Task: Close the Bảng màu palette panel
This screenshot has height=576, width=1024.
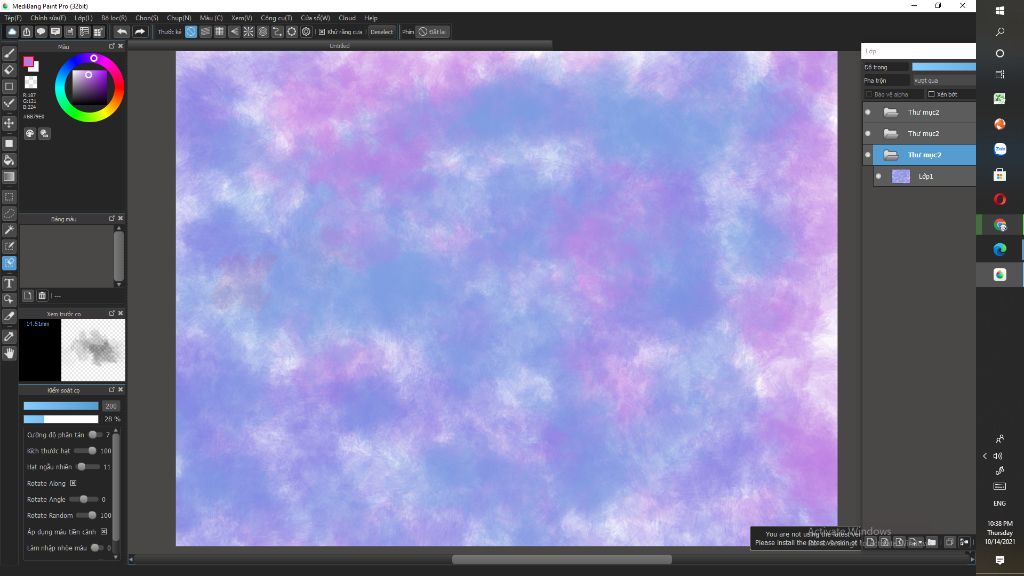Action: point(120,219)
